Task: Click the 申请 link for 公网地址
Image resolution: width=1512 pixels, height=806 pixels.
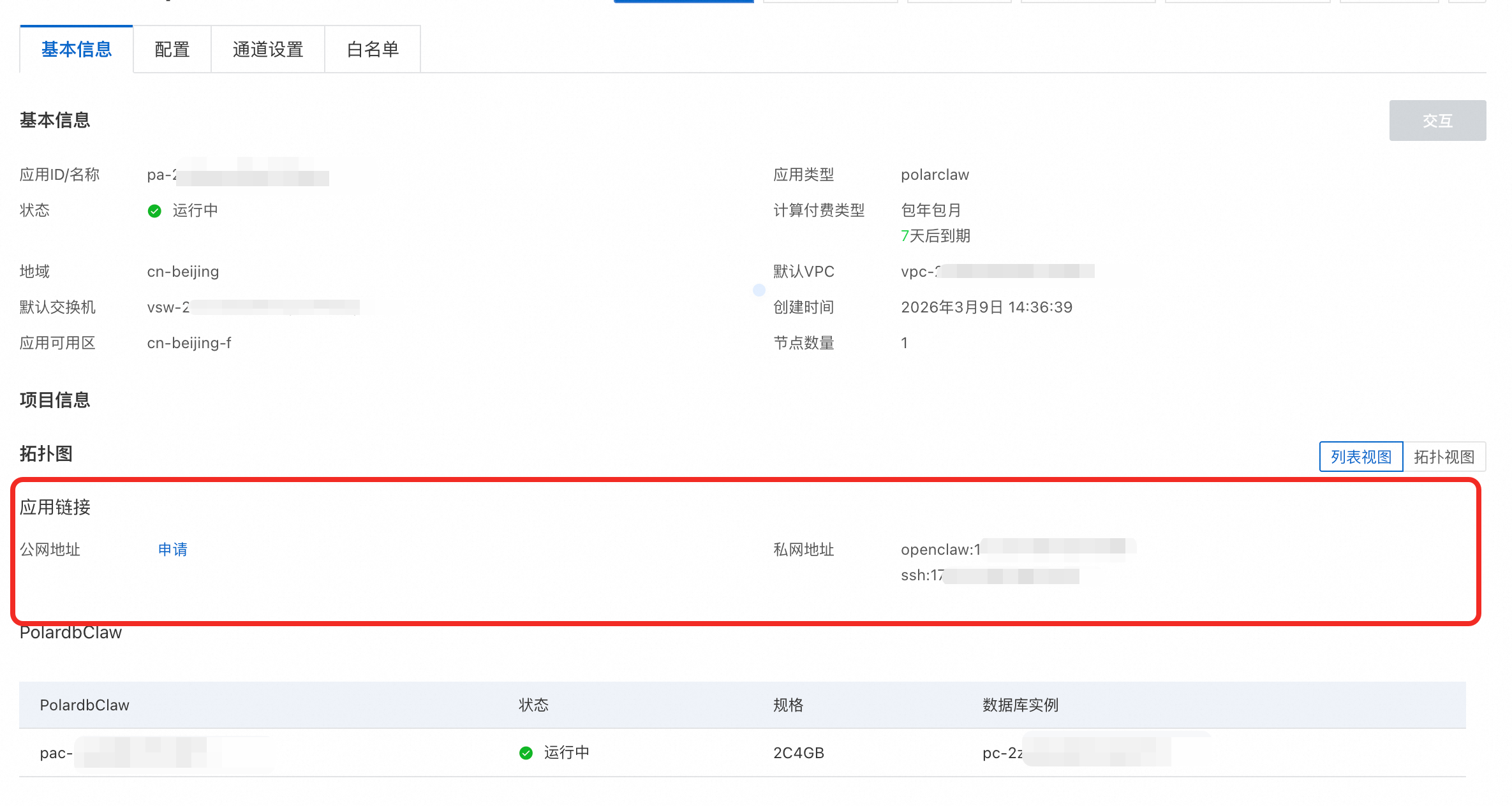Action: (173, 549)
